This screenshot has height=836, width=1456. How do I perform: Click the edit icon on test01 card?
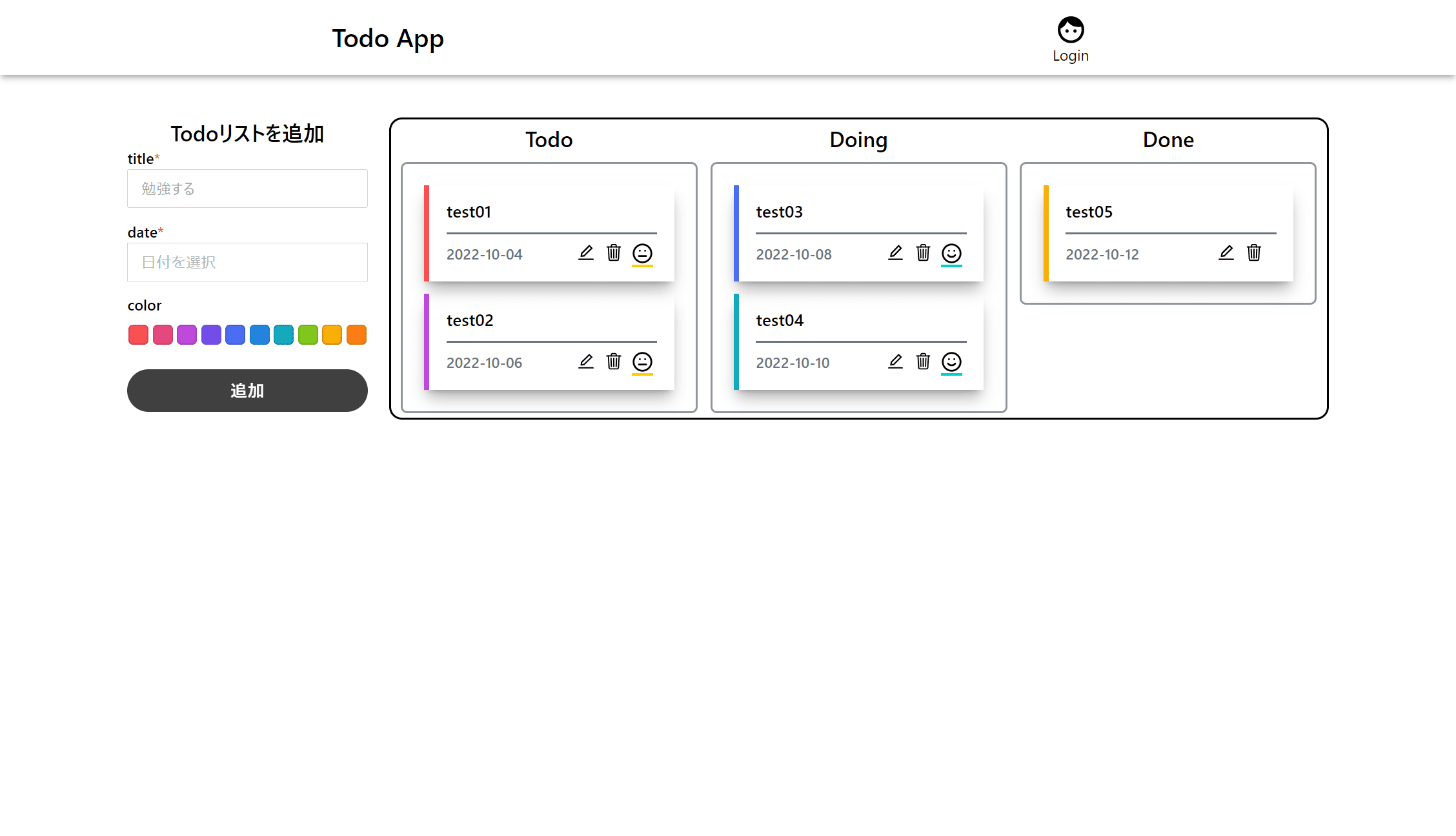tap(585, 253)
